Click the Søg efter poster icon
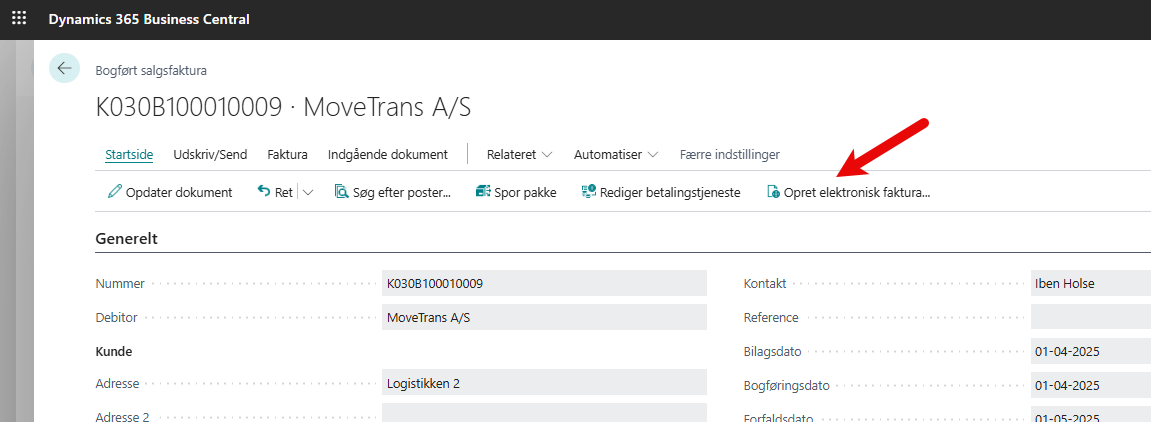Viewport: 1151px width, 422px height. (341, 192)
